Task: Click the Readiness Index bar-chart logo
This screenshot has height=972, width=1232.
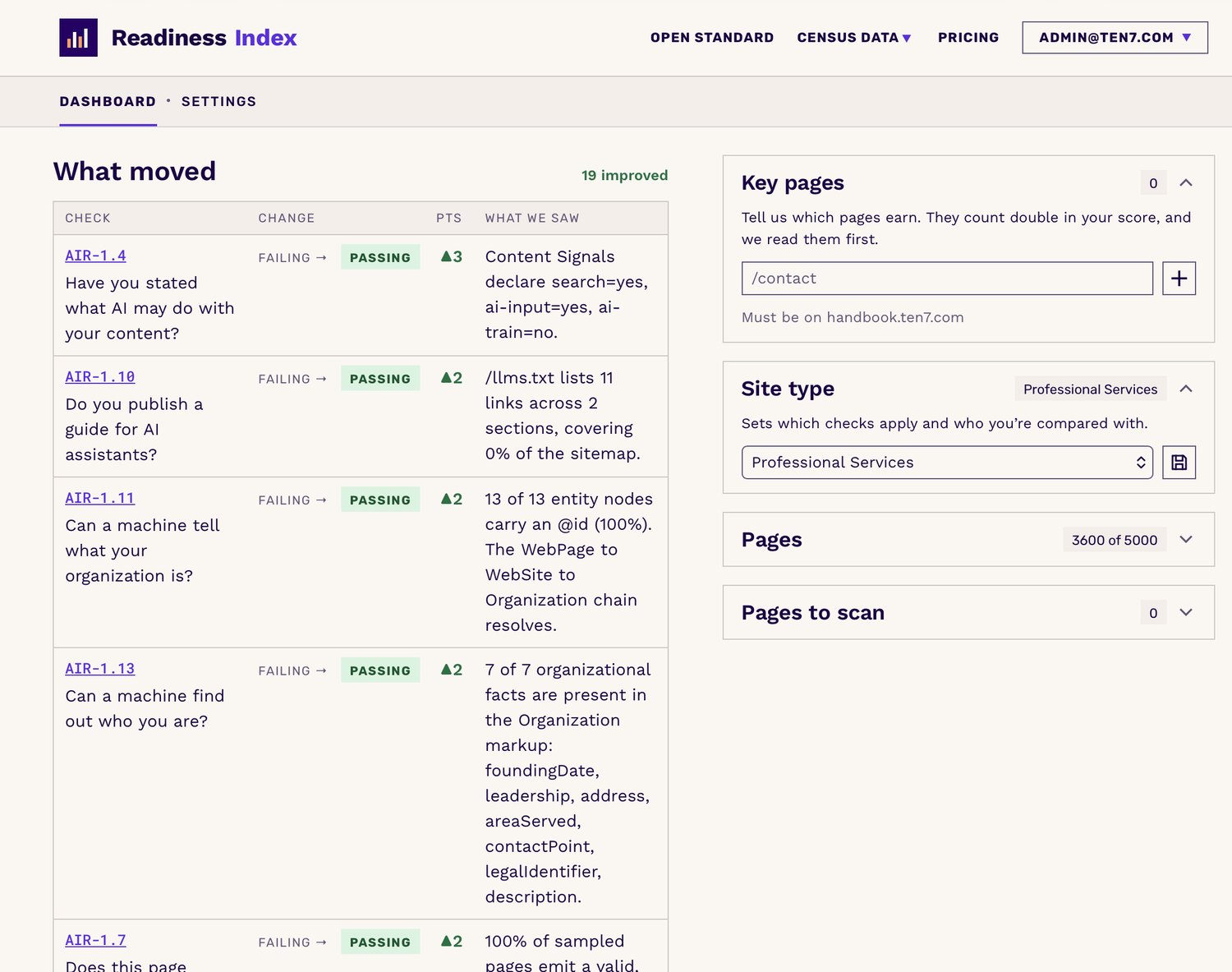Action: pos(78,38)
